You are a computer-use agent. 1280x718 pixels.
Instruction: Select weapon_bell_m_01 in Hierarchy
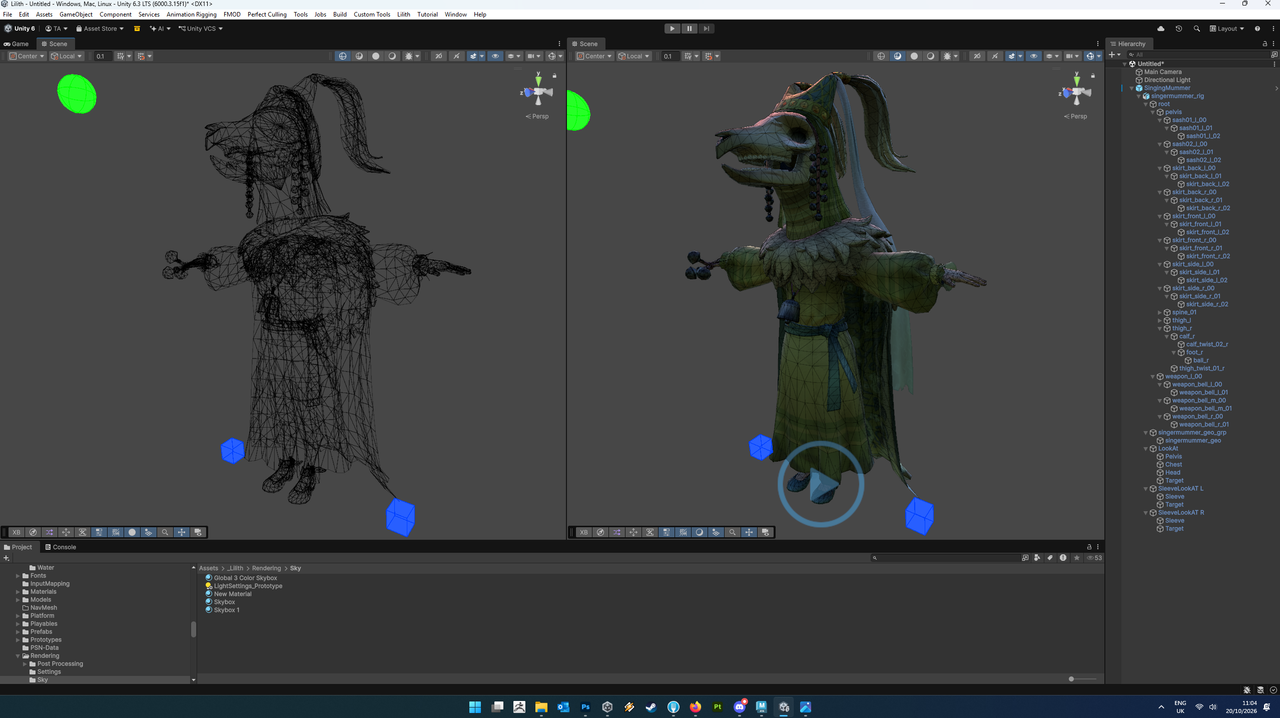1205,408
